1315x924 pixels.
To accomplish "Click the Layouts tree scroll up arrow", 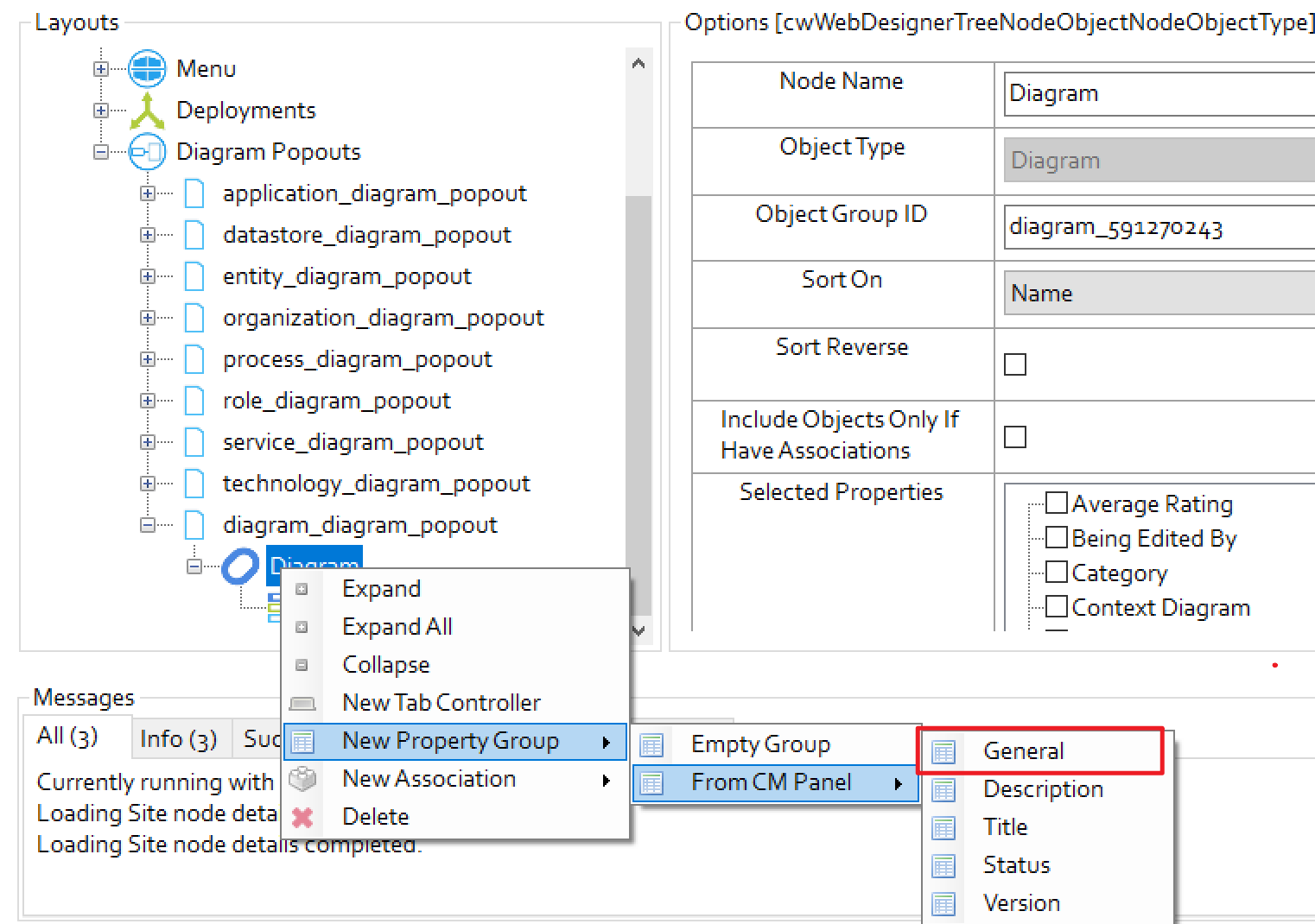I will pyautogui.click(x=638, y=63).
